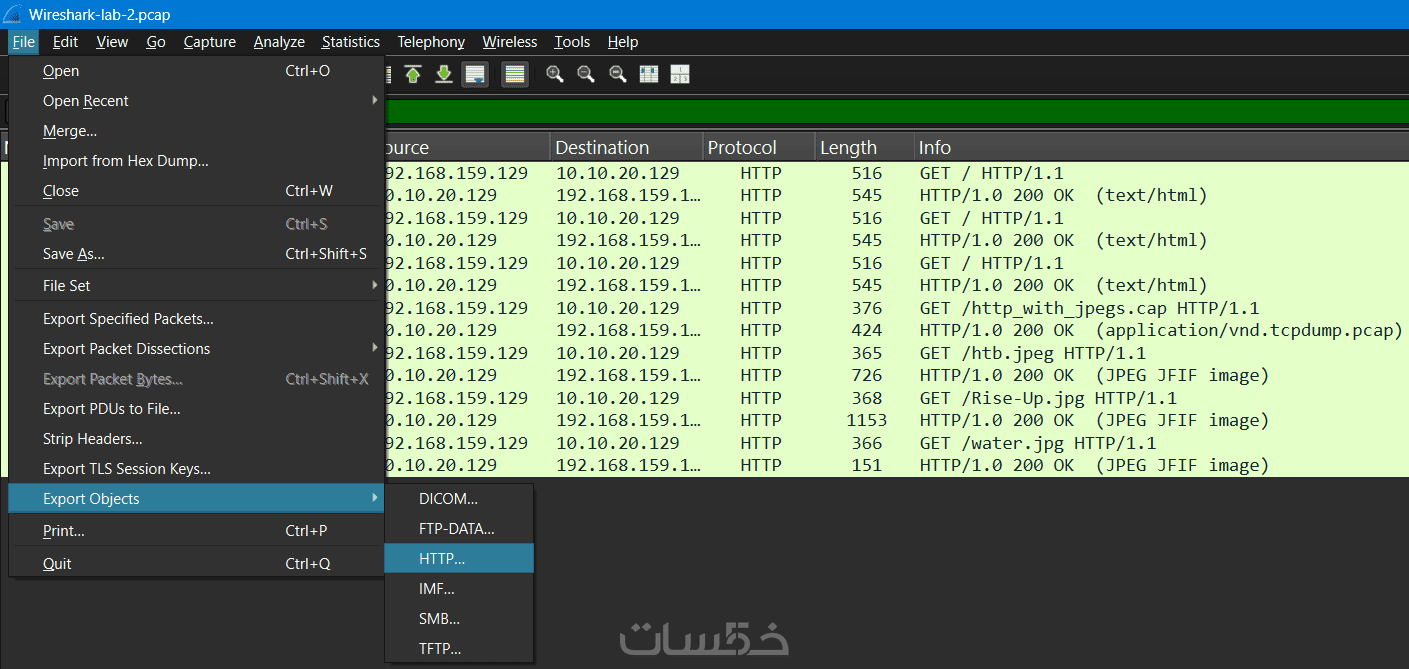
Task: Select Export TLS Session Keys...
Action: [196, 469]
